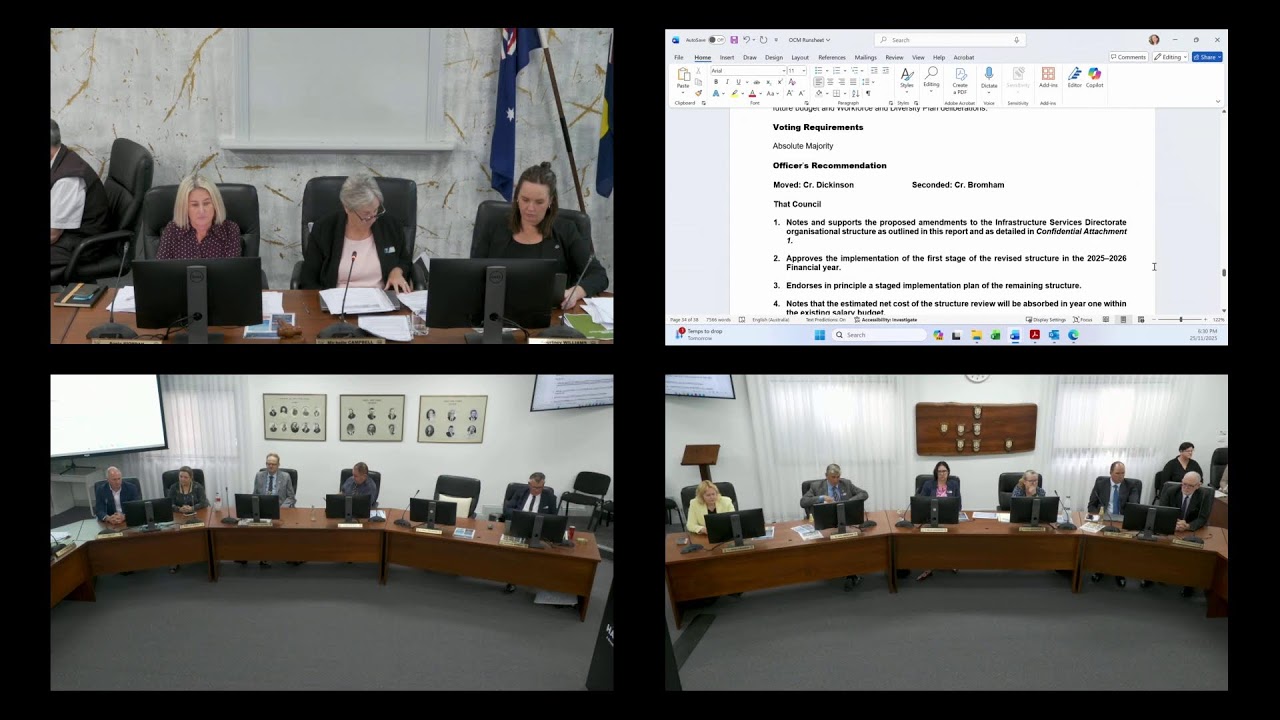This screenshot has width=1280, height=720.
Task: Open the weather widget on taskbar
Action: (x=699, y=334)
